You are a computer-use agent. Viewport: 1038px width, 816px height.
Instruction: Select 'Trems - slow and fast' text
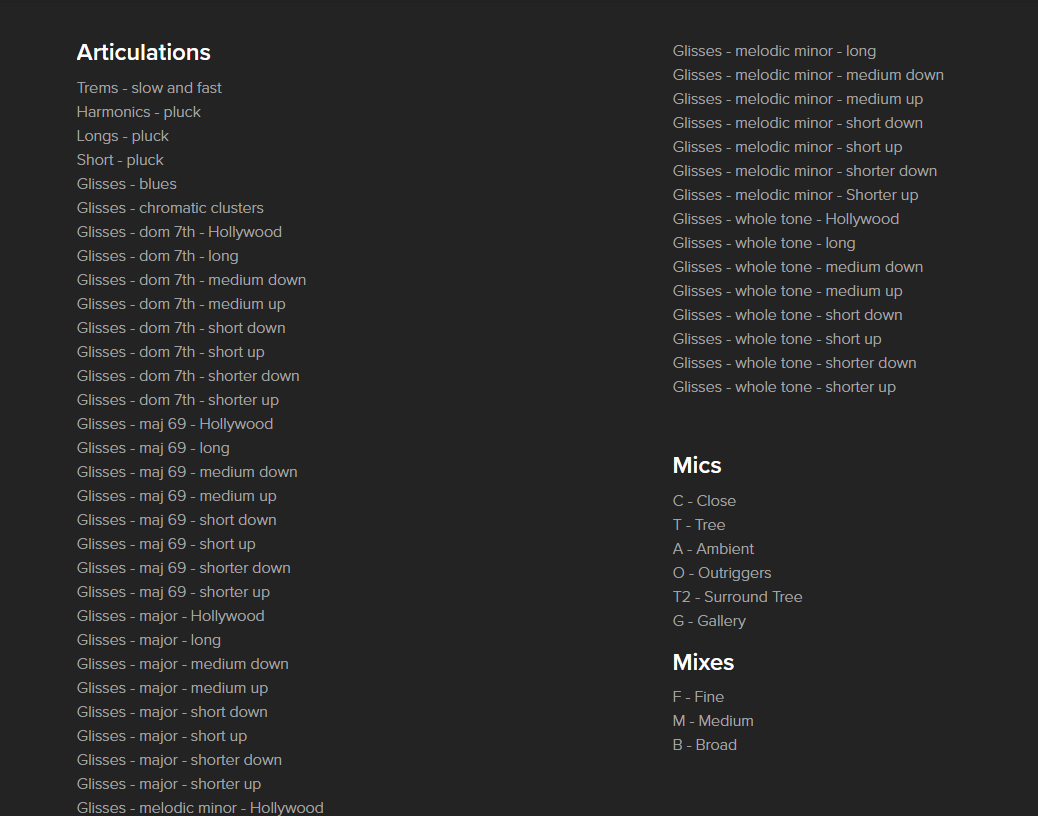[149, 88]
